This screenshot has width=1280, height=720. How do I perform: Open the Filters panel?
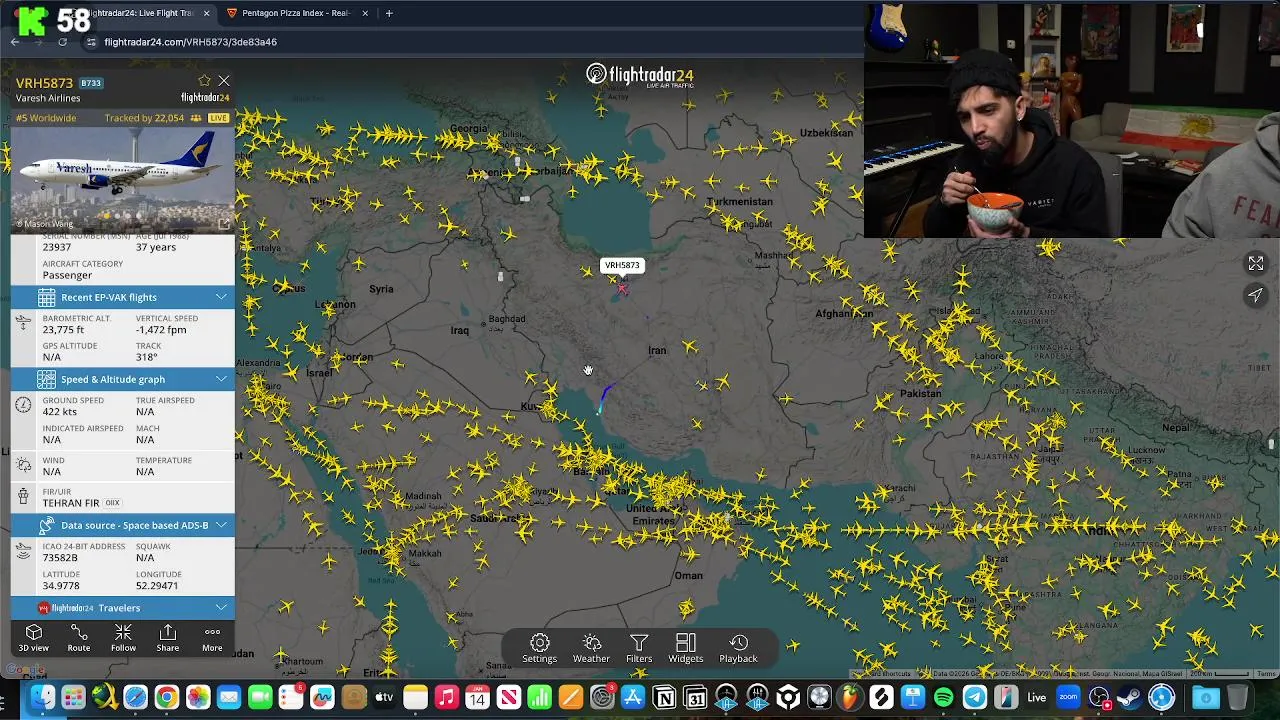(x=639, y=649)
